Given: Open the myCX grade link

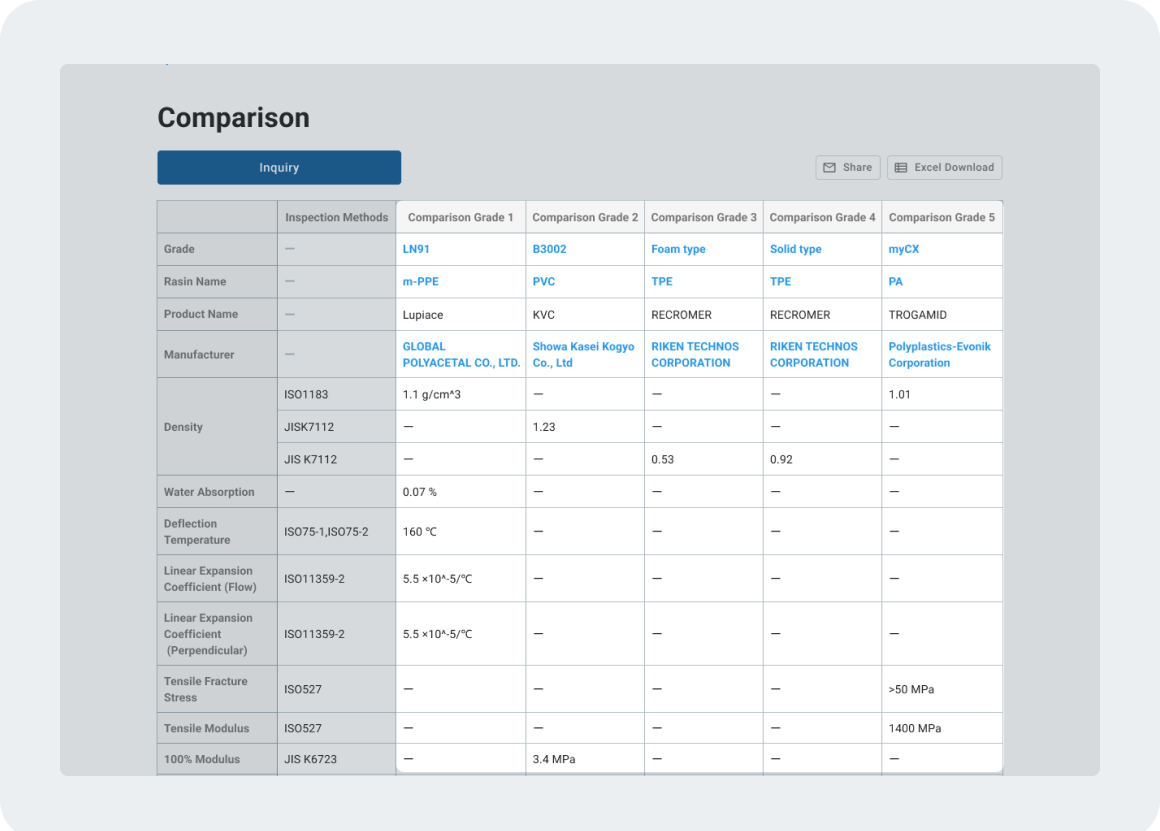Looking at the screenshot, I should [903, 249].
